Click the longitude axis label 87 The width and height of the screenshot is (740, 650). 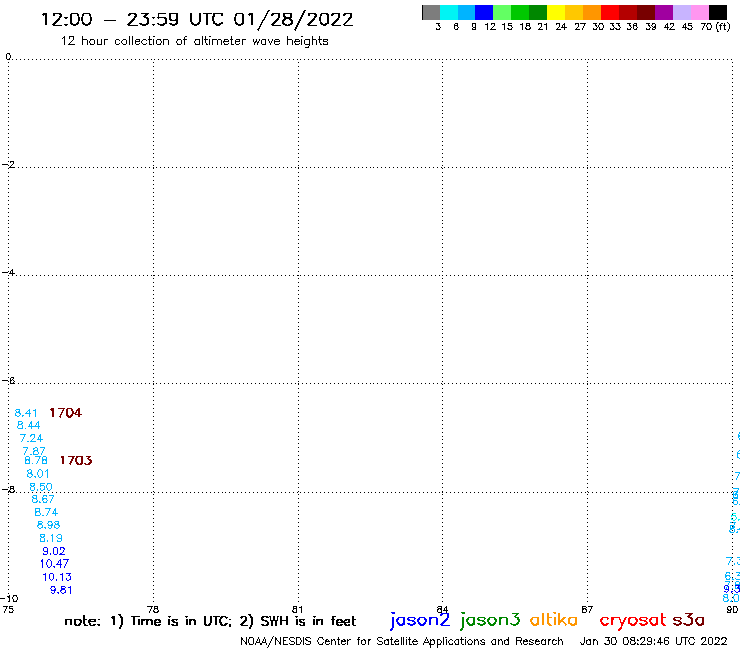(587, 609)
